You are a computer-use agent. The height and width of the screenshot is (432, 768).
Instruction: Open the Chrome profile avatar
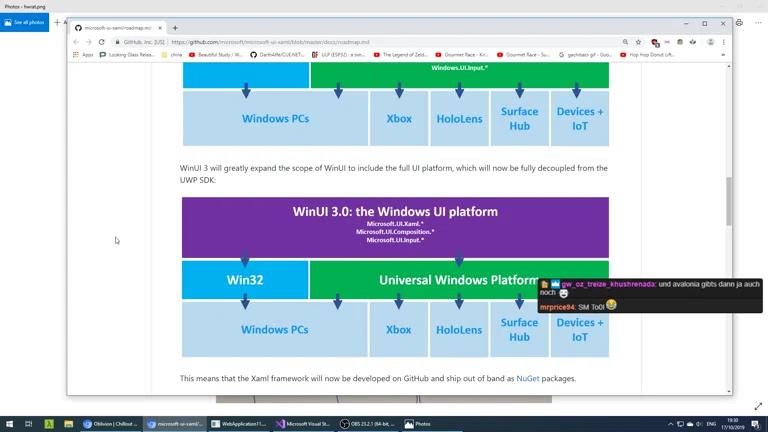(711, 42)
